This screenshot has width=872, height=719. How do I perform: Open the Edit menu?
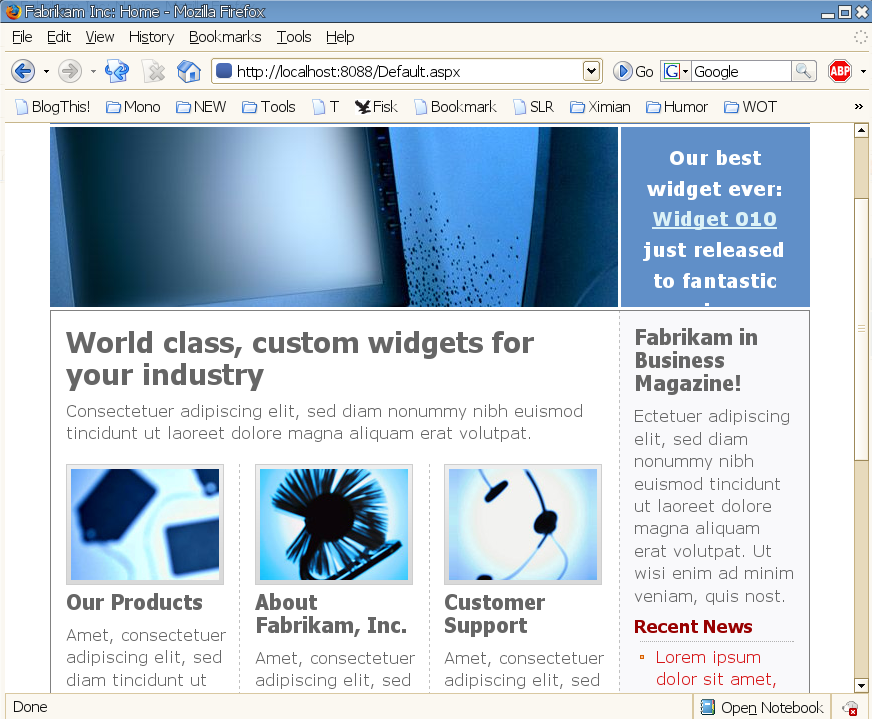click(58, 37)
